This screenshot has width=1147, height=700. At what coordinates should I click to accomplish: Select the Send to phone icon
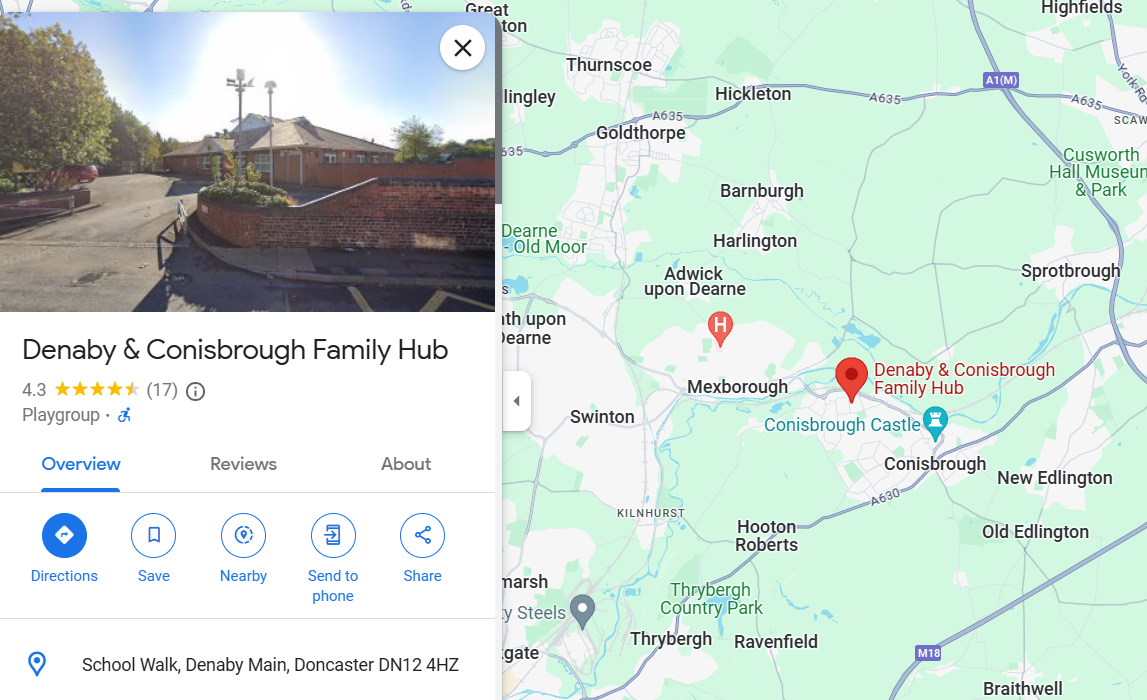point(333,535)
